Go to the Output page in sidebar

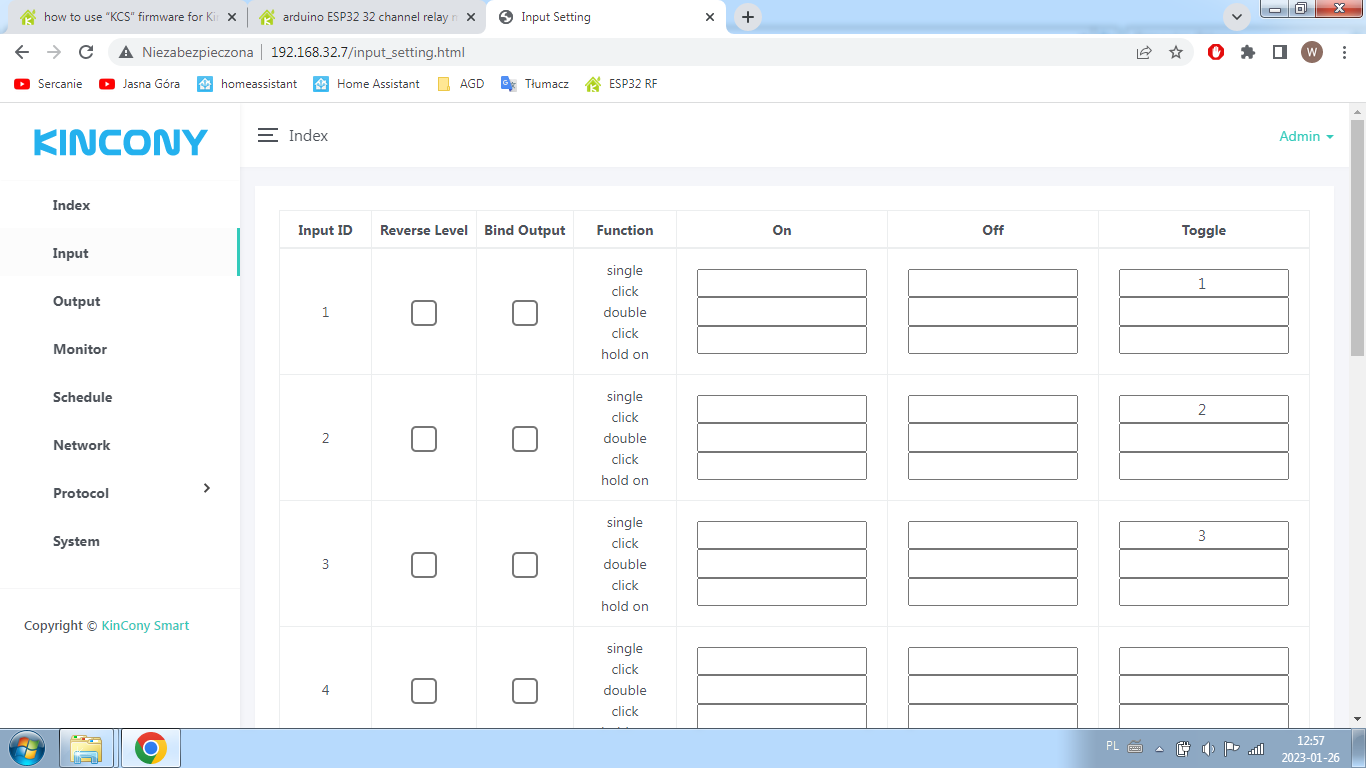[x=77, y=301]
